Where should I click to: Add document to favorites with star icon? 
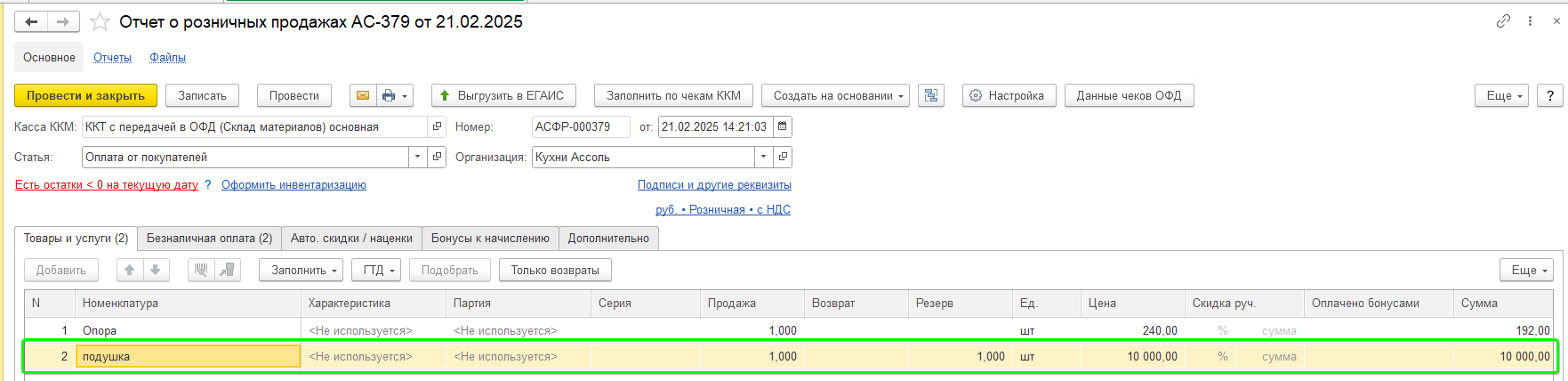[101, 22]
